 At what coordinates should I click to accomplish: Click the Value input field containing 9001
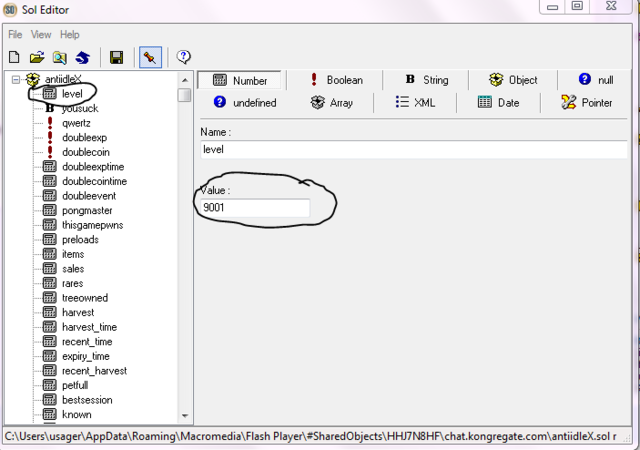click(255, 208)
